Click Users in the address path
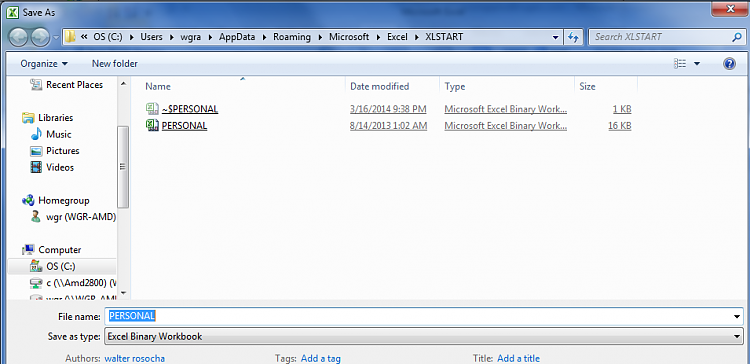 (151, 37)
